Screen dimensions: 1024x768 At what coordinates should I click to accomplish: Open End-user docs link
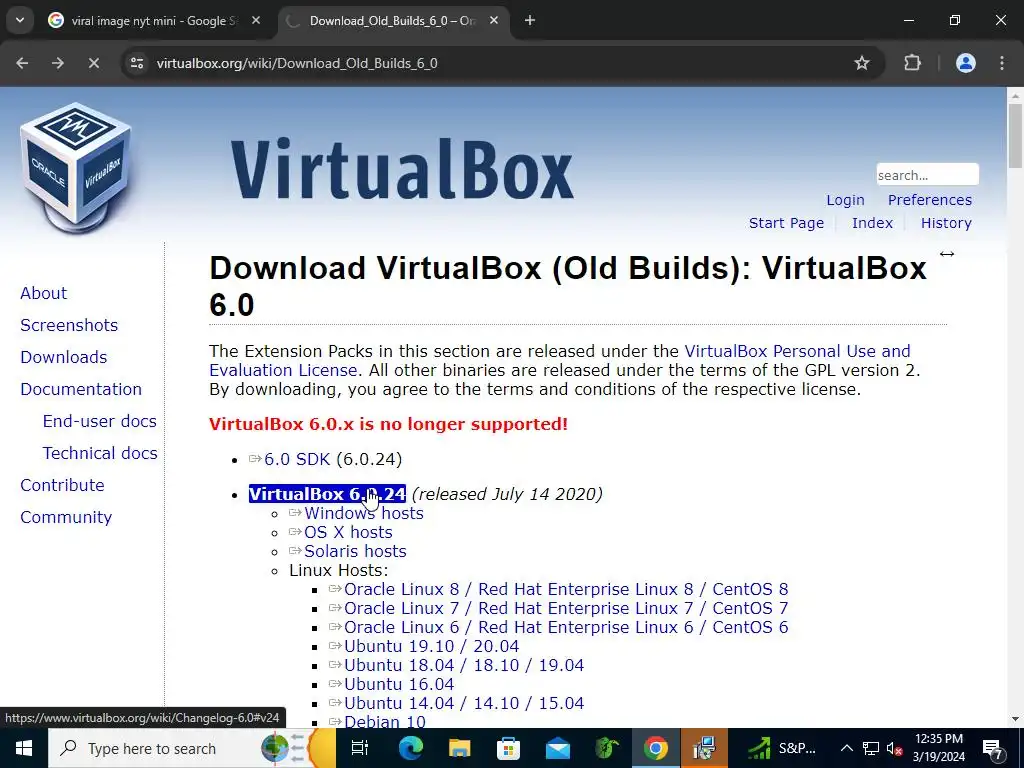click(x=99, y=421)
